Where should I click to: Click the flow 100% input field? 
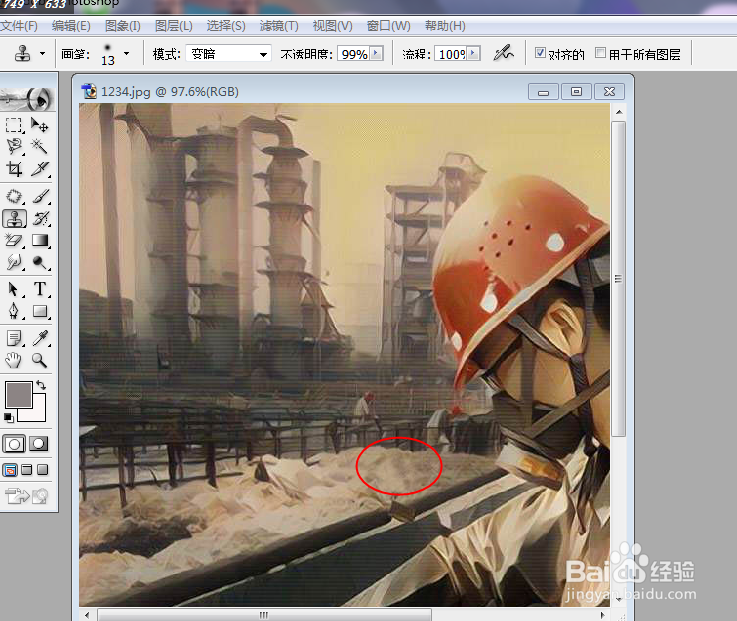coord(451,54)
